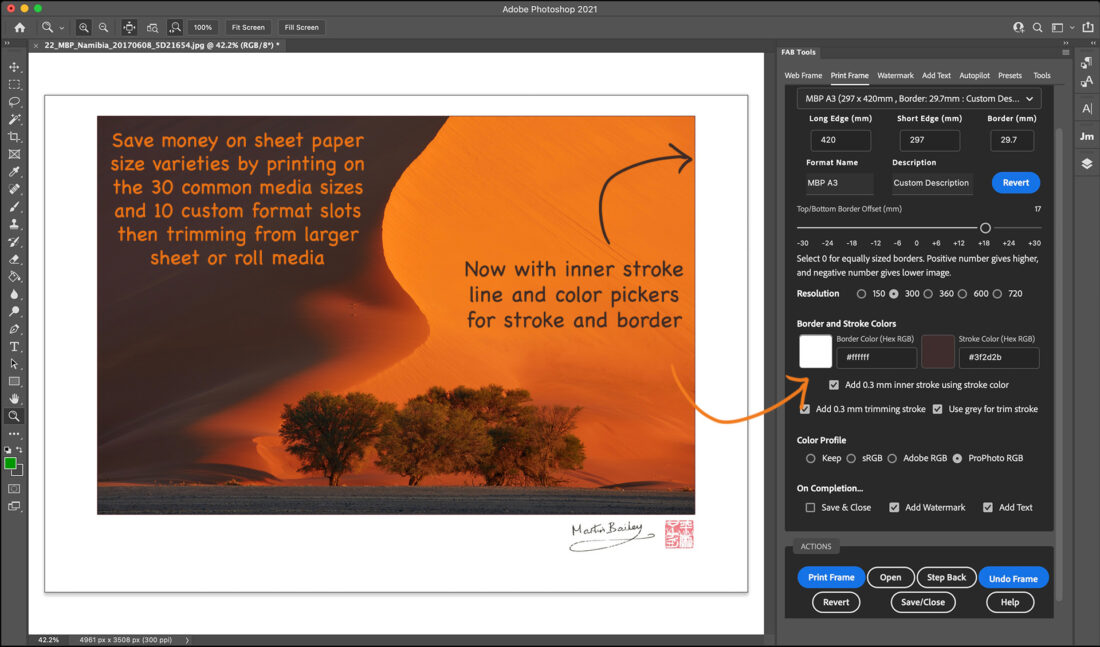Select the Move tool
Image resolution: width=1100 pixels, height=647 pixels.
[x=14, y=67]
